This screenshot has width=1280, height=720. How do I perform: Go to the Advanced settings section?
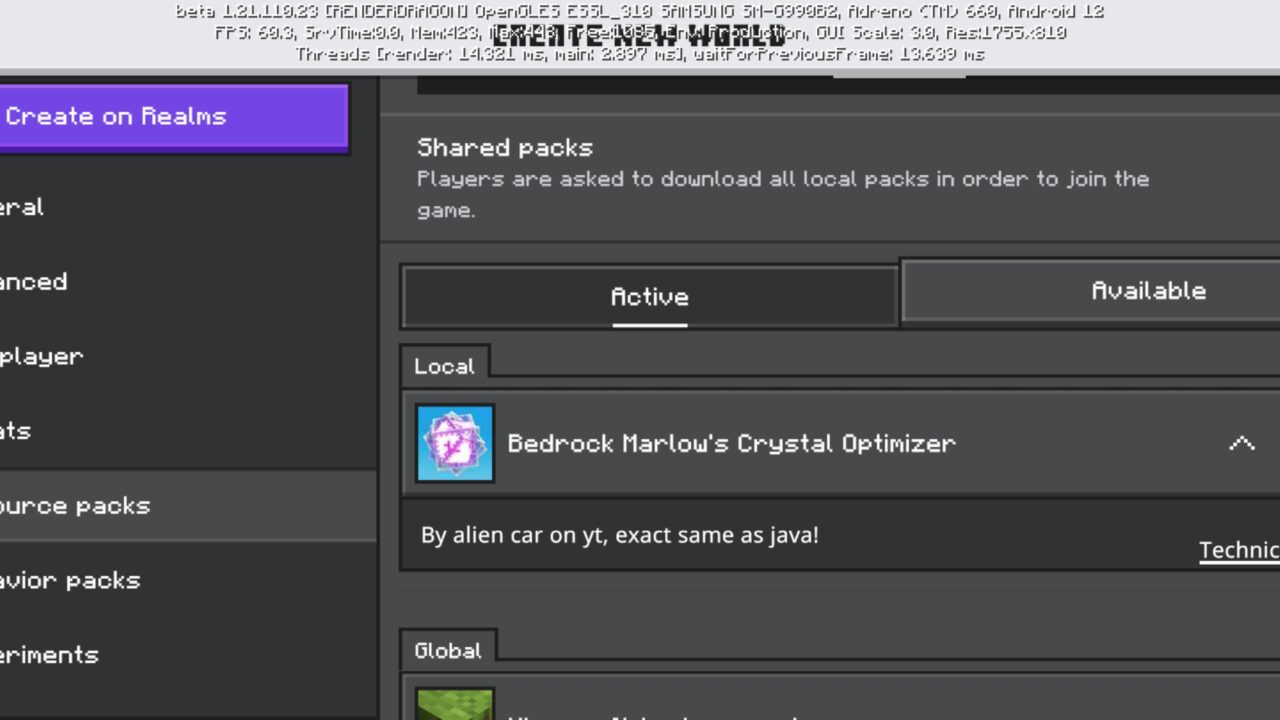(x=34, y=282)
